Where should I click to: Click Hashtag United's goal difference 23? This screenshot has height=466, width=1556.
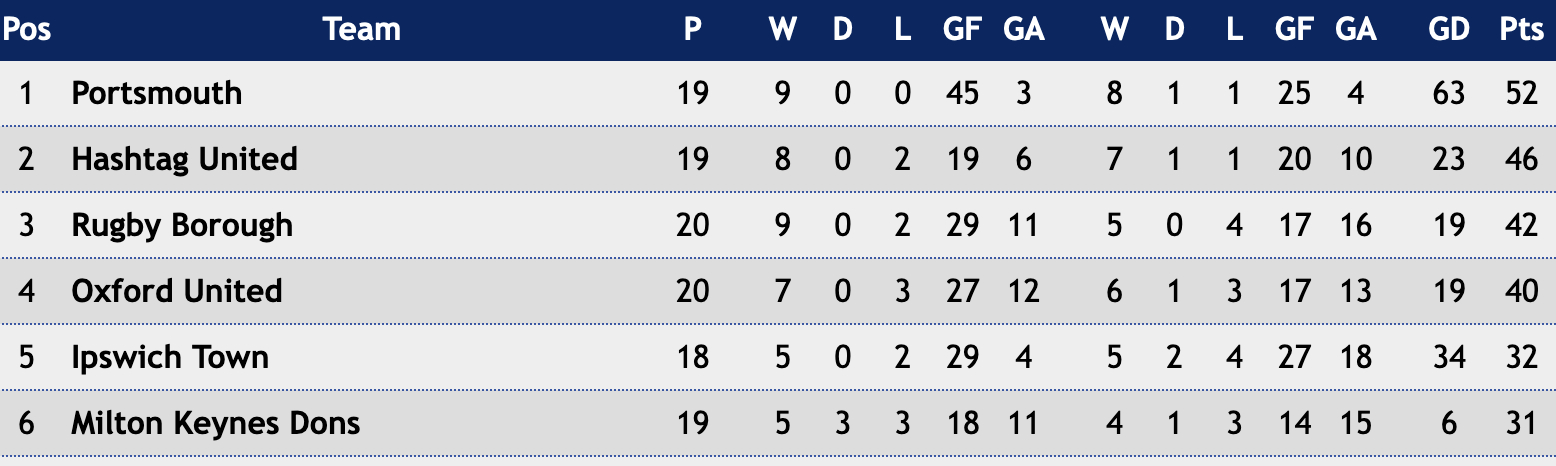tap(1448, 159)
